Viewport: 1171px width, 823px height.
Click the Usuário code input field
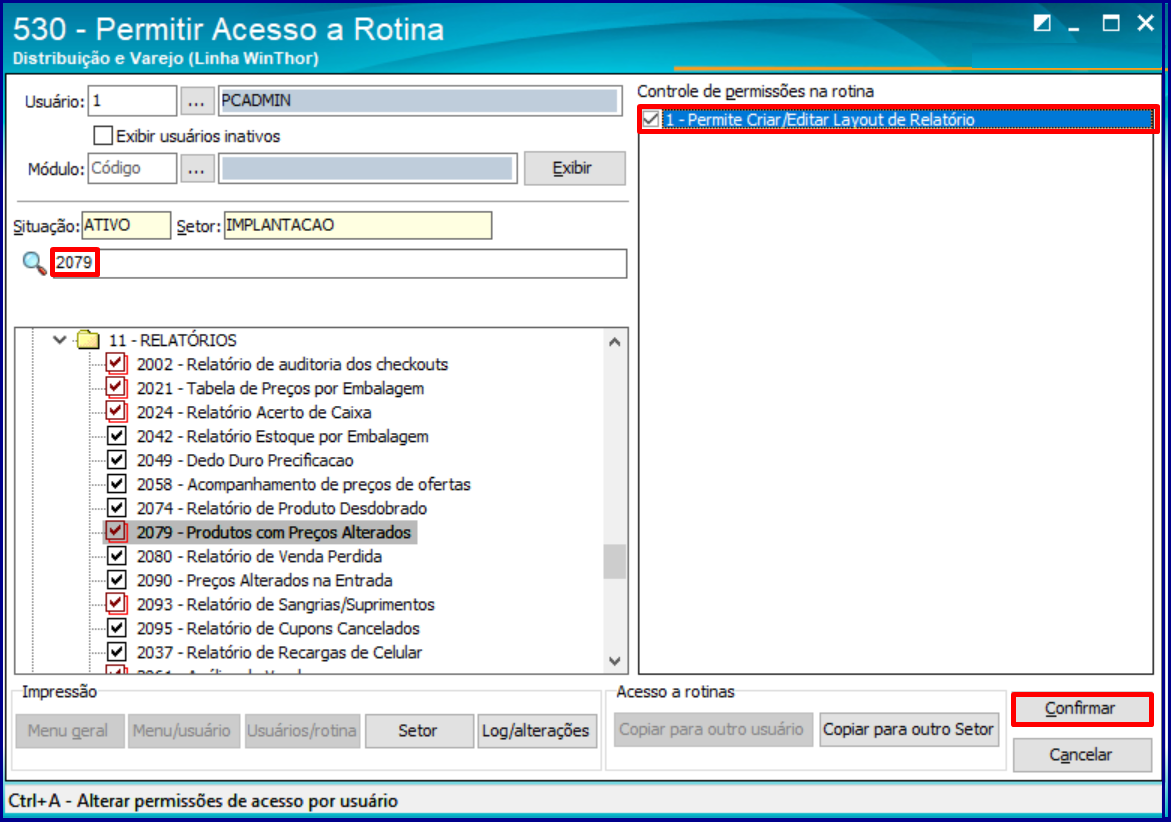132,101
